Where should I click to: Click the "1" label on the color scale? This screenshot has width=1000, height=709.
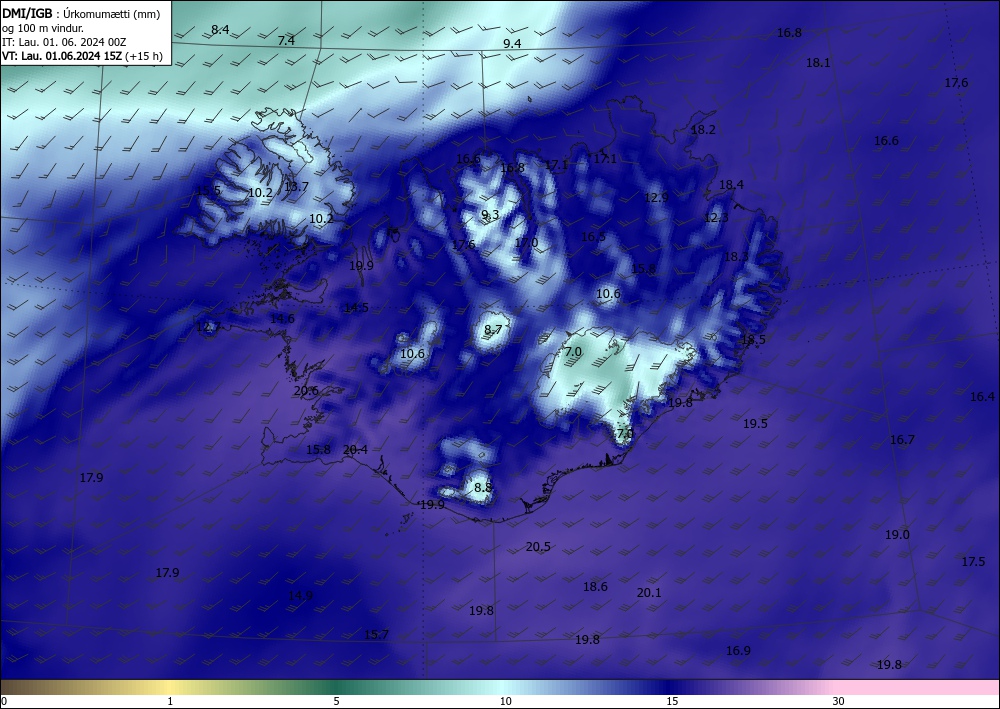(170, 702)
